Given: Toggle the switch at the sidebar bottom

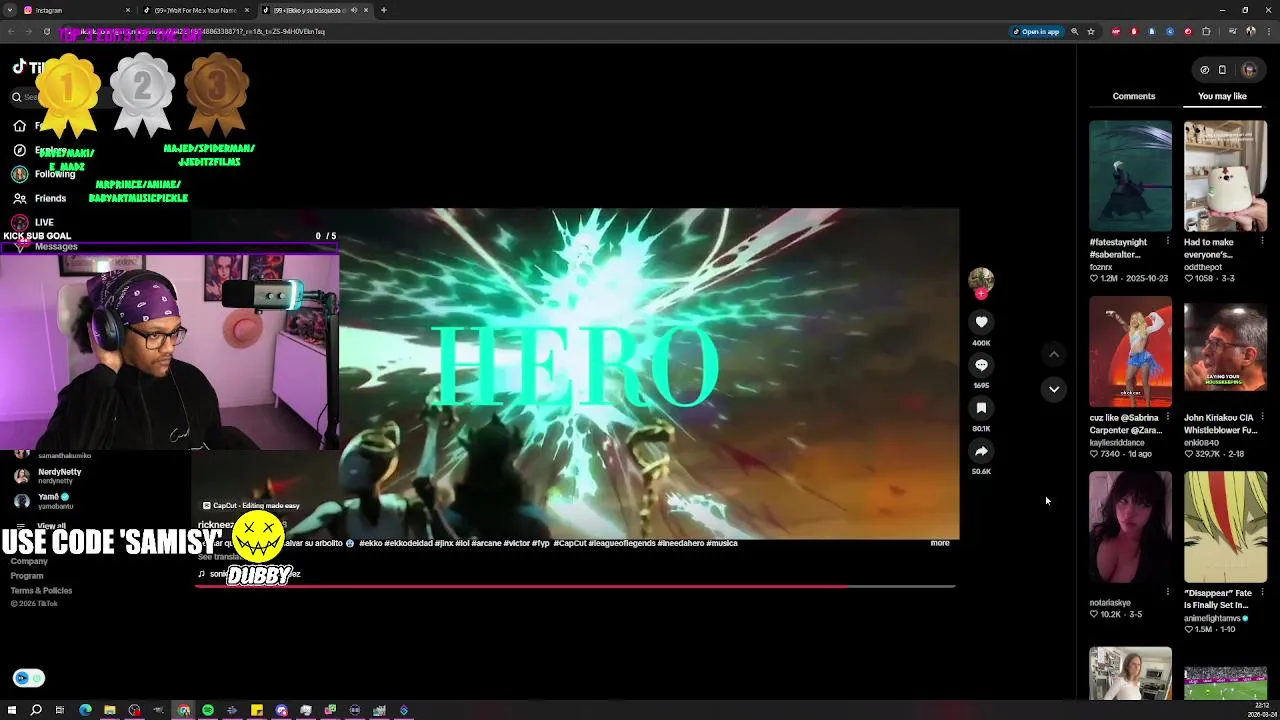Looking at the screenshot, I should (29, 678).
